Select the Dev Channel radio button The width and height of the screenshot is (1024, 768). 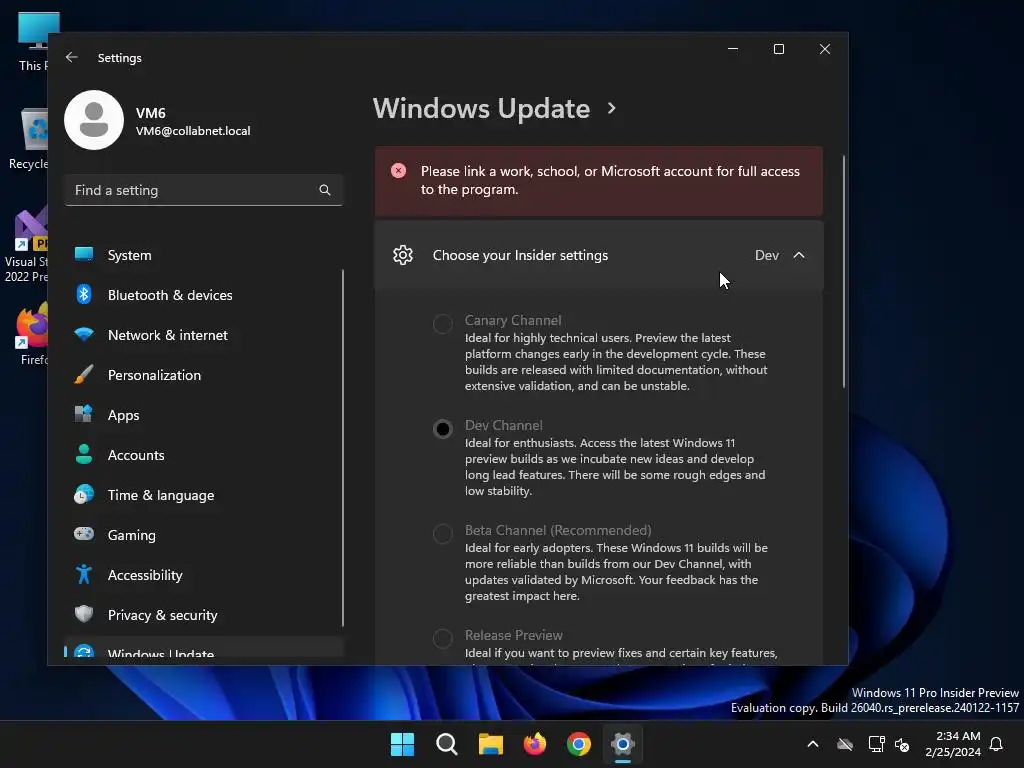click(x=443, y=428)
